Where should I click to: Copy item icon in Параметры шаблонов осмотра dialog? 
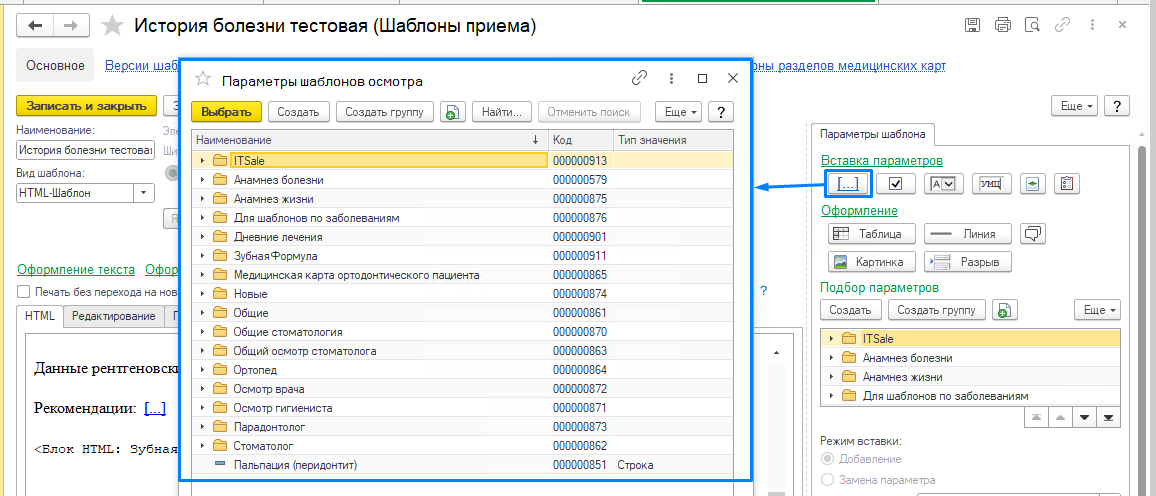(x=452, y=112)
